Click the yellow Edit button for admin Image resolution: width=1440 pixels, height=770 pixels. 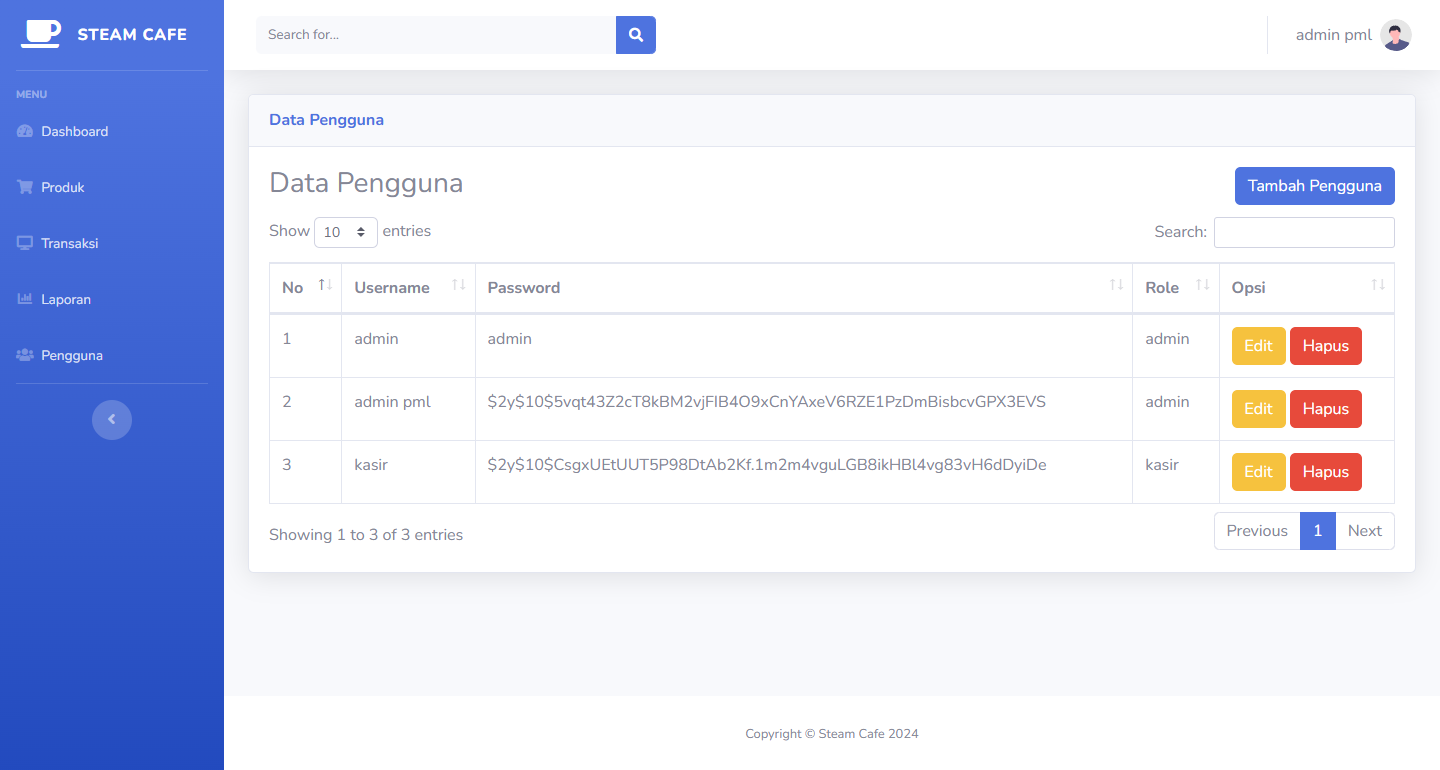click(1258, 346)
